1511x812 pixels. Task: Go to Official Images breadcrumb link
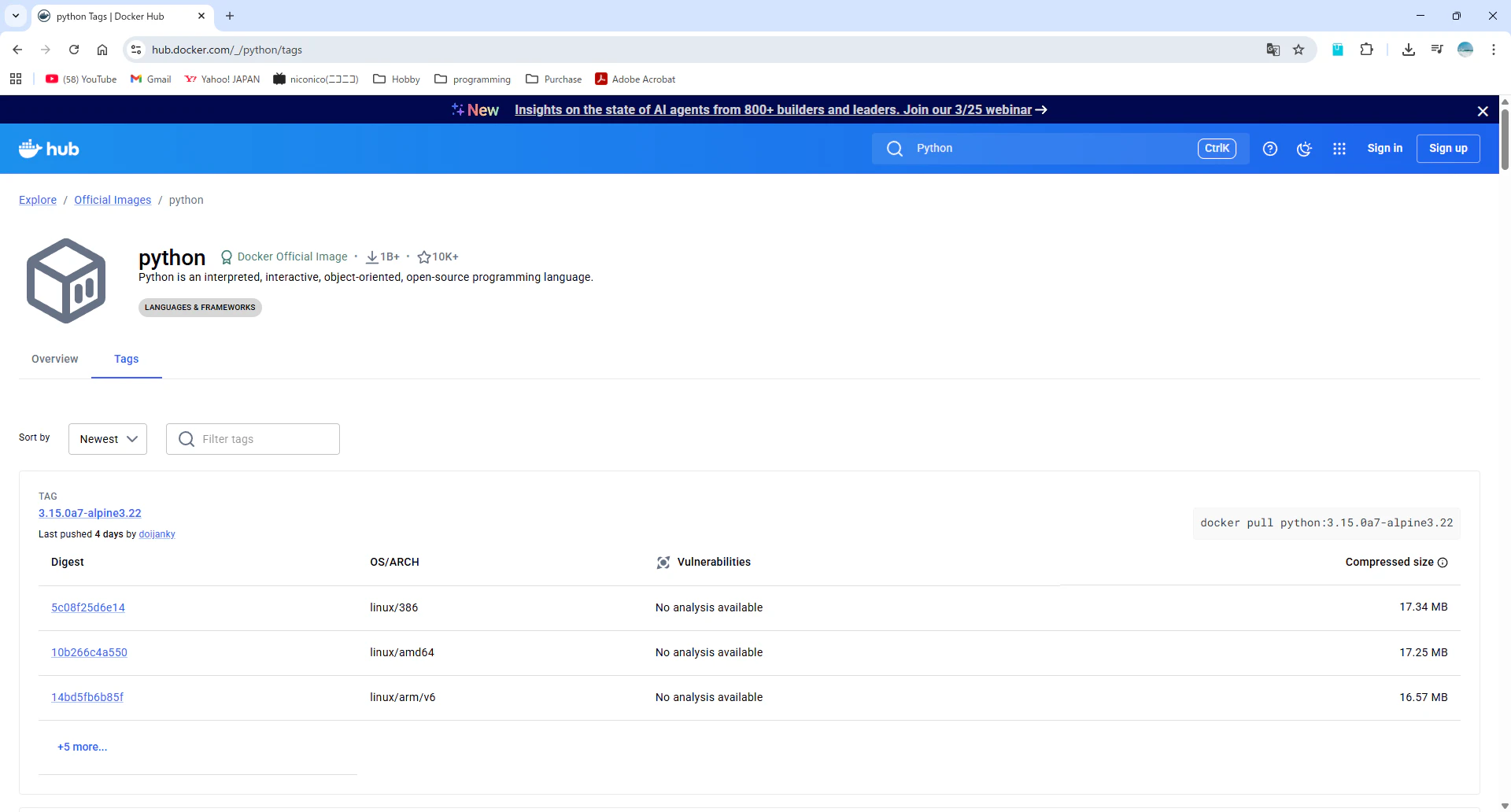[113, 200]
